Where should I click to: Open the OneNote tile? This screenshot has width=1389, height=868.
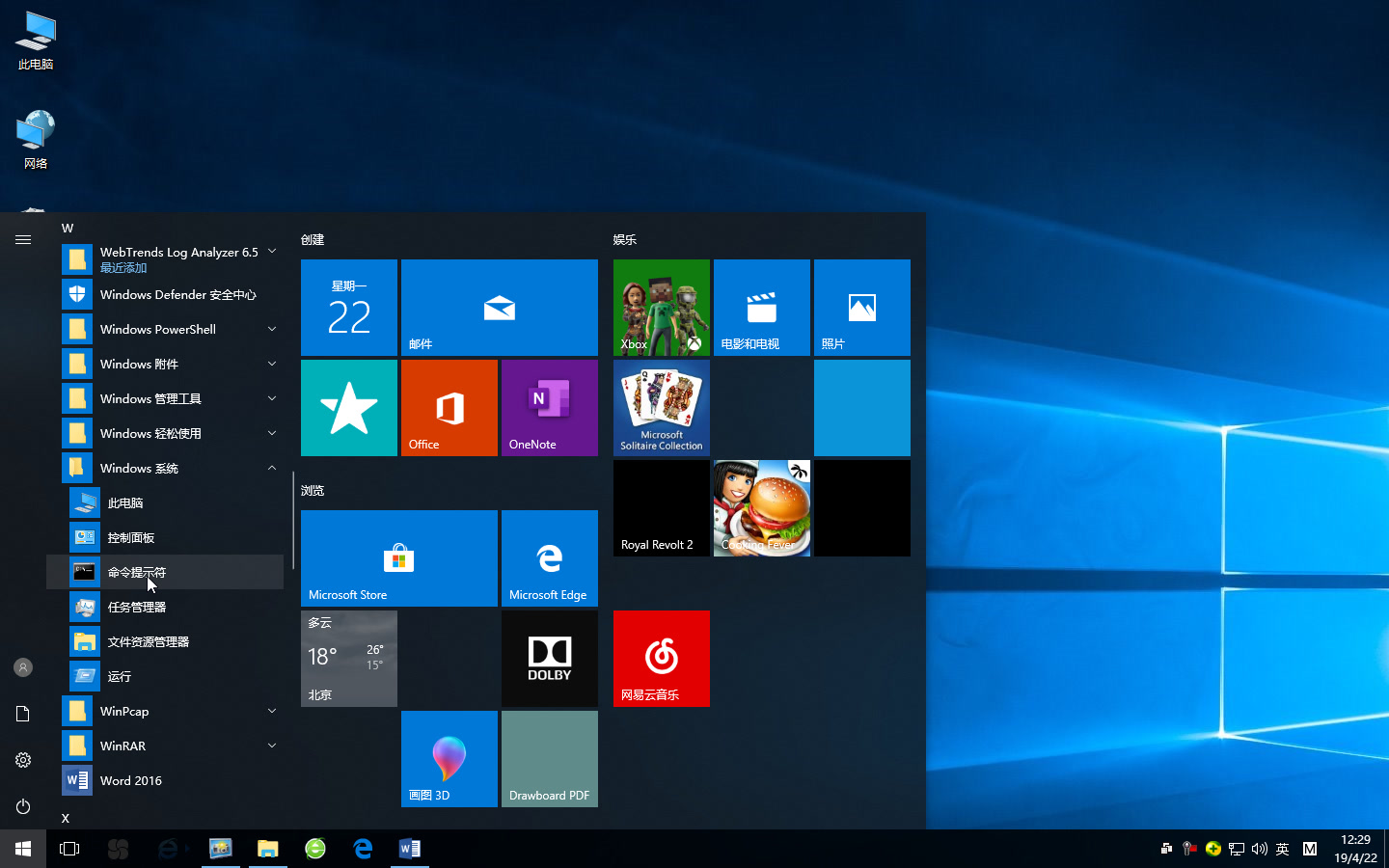550,408
